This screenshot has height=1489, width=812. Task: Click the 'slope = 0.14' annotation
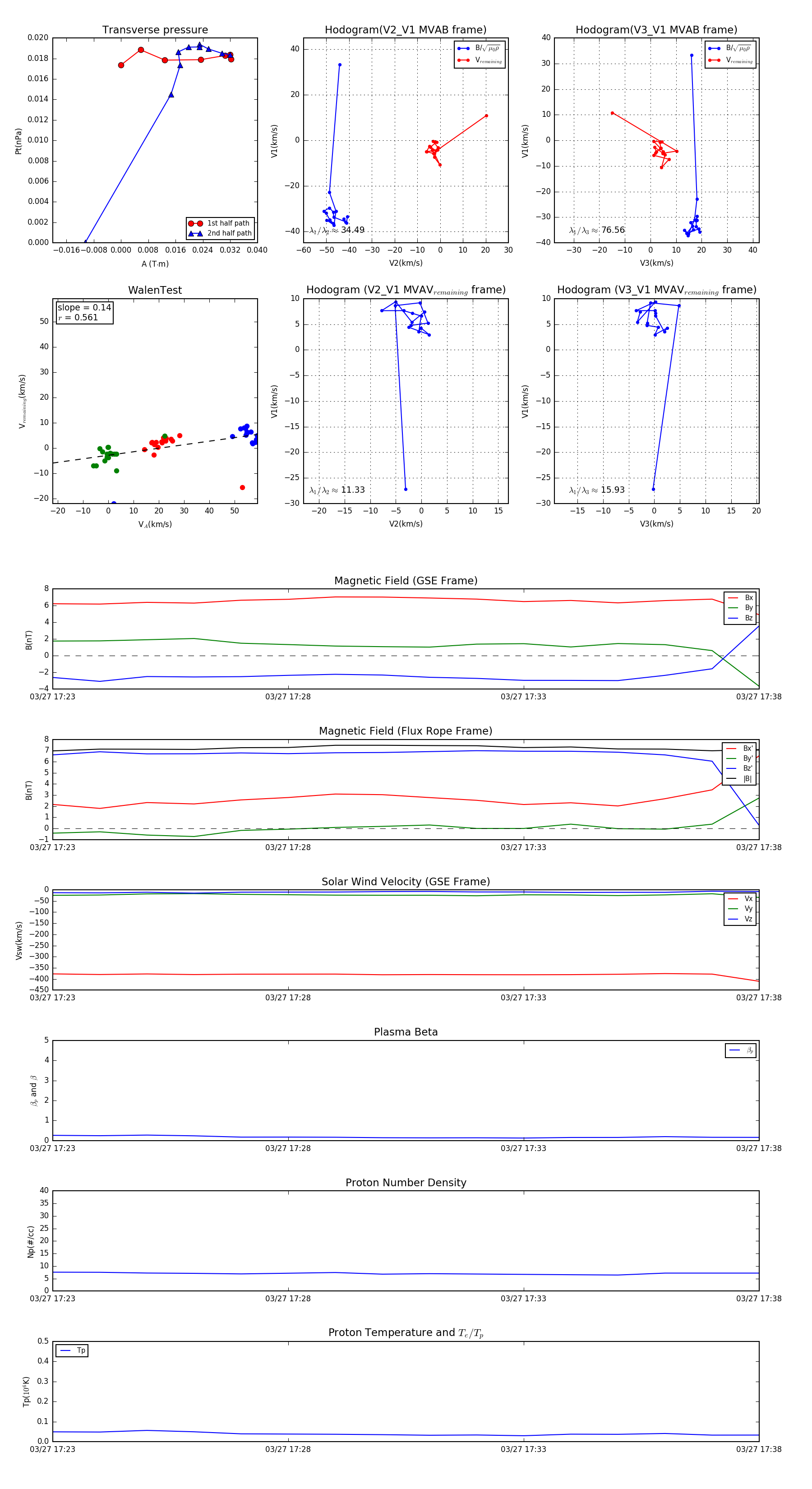tap(84, 308)
